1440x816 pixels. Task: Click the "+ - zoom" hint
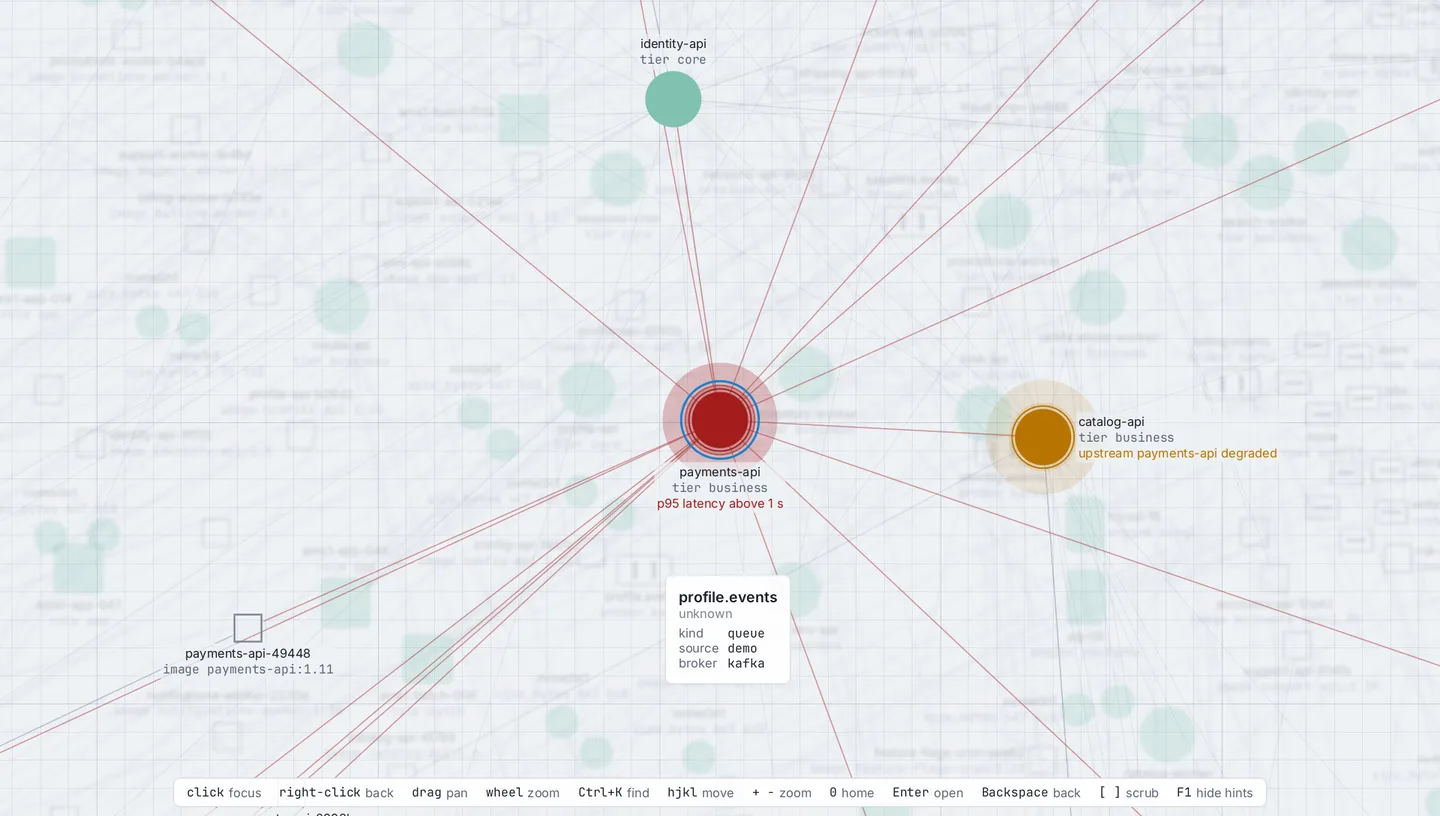click(x=782, y=793)
